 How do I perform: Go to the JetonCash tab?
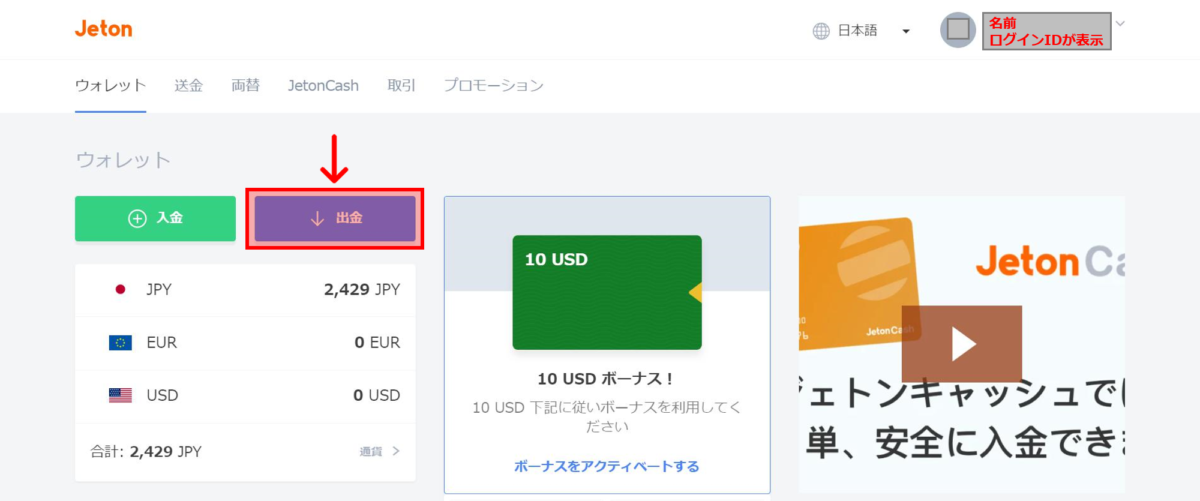(x=323, y=86)
